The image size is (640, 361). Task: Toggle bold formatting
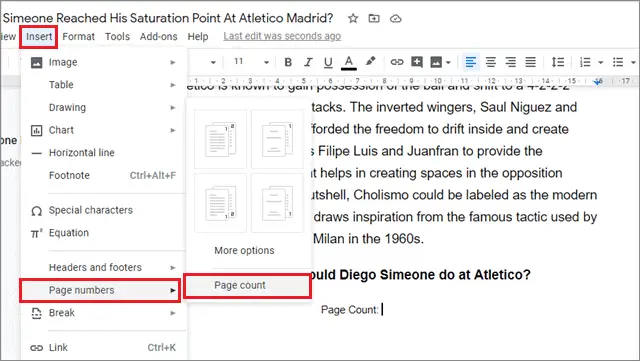[288, 62]
